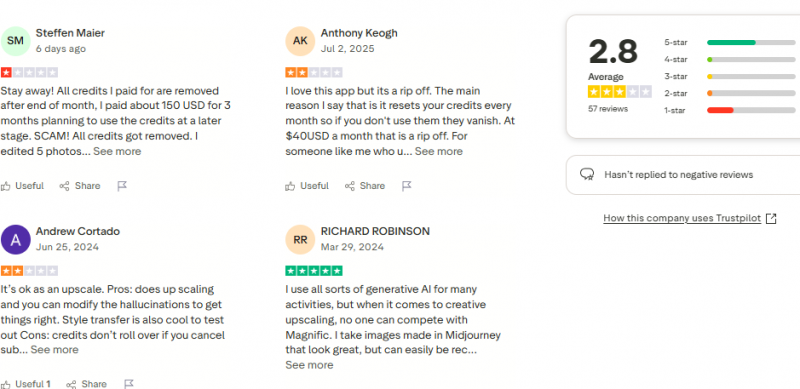Flag Steffen Maier's review
This screenshot has height=389, width=800.
pyautogui.click(x=122, y=186)
